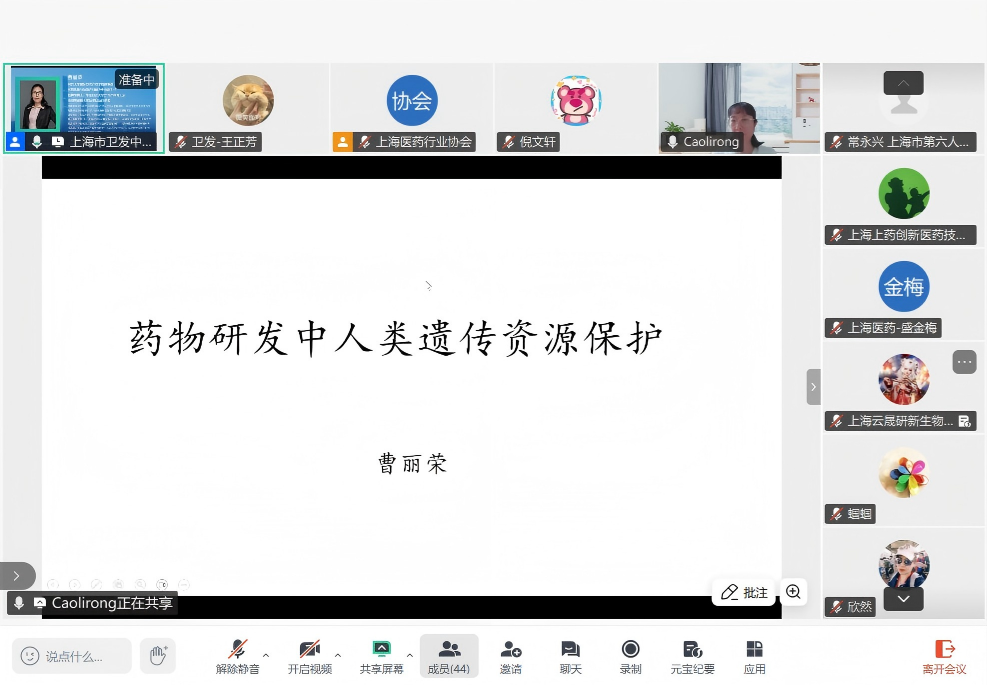Select the Caolirong video tile
987x685 pixels.
coord(739,108)
